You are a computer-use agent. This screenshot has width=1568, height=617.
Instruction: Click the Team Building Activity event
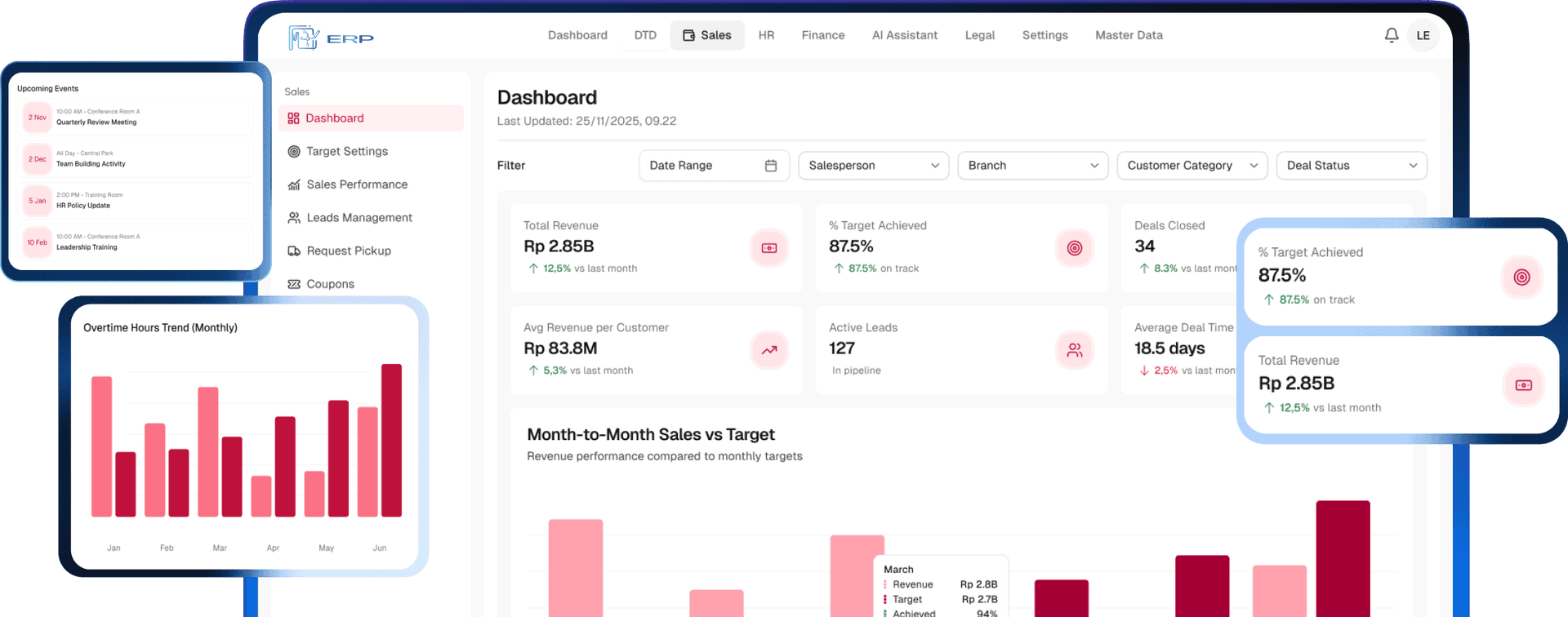136,159
